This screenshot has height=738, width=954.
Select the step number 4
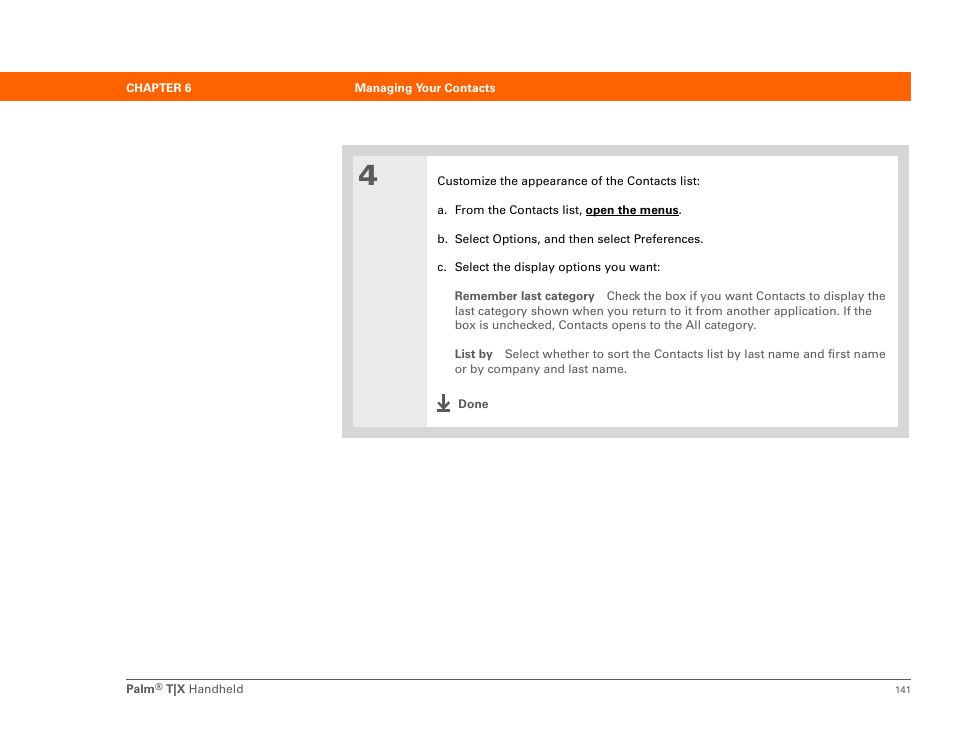[367, 175]
